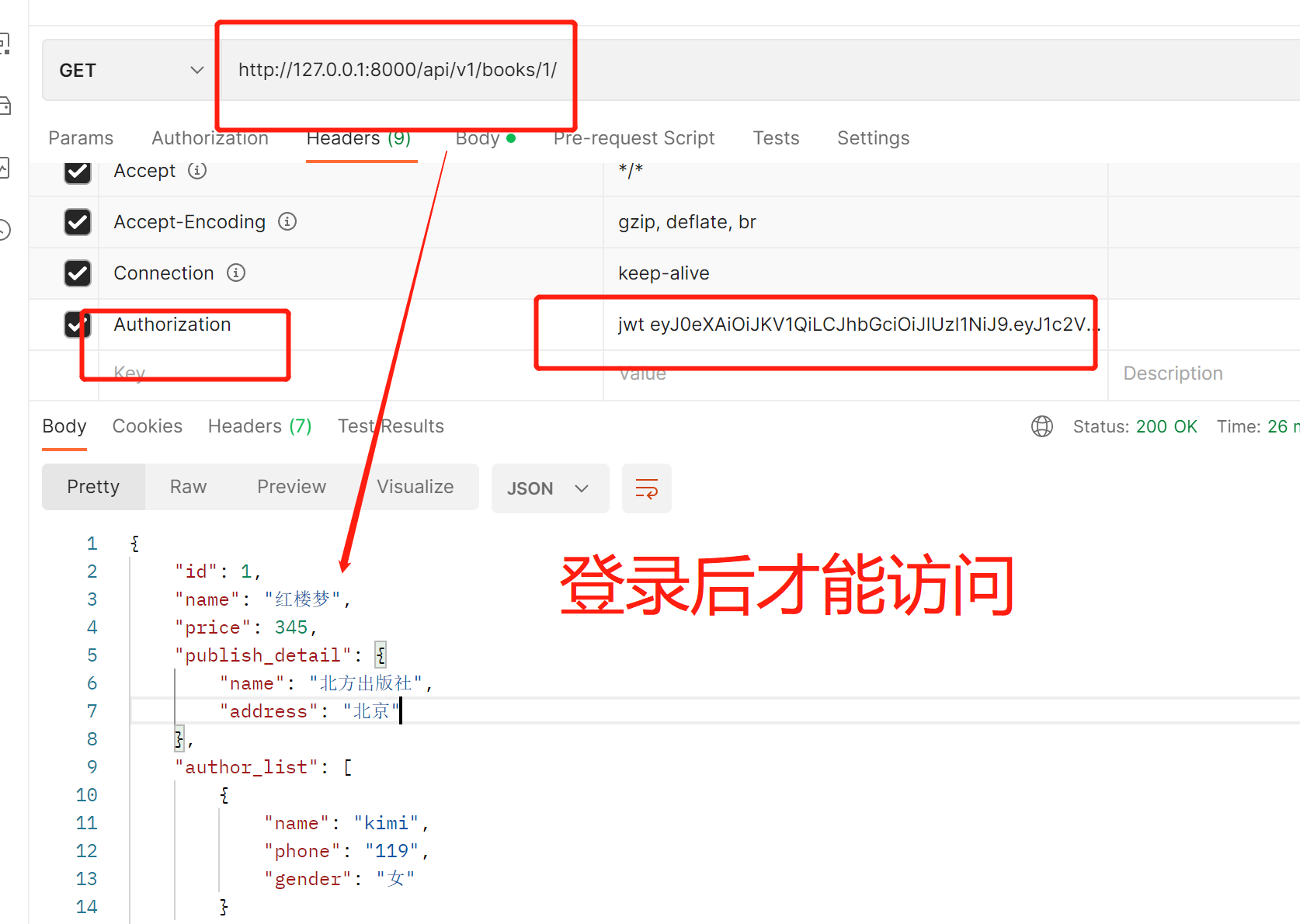Viewport: 1300px width, 924px height.
Task: Click the "price": 345 line
Action: 246,627
